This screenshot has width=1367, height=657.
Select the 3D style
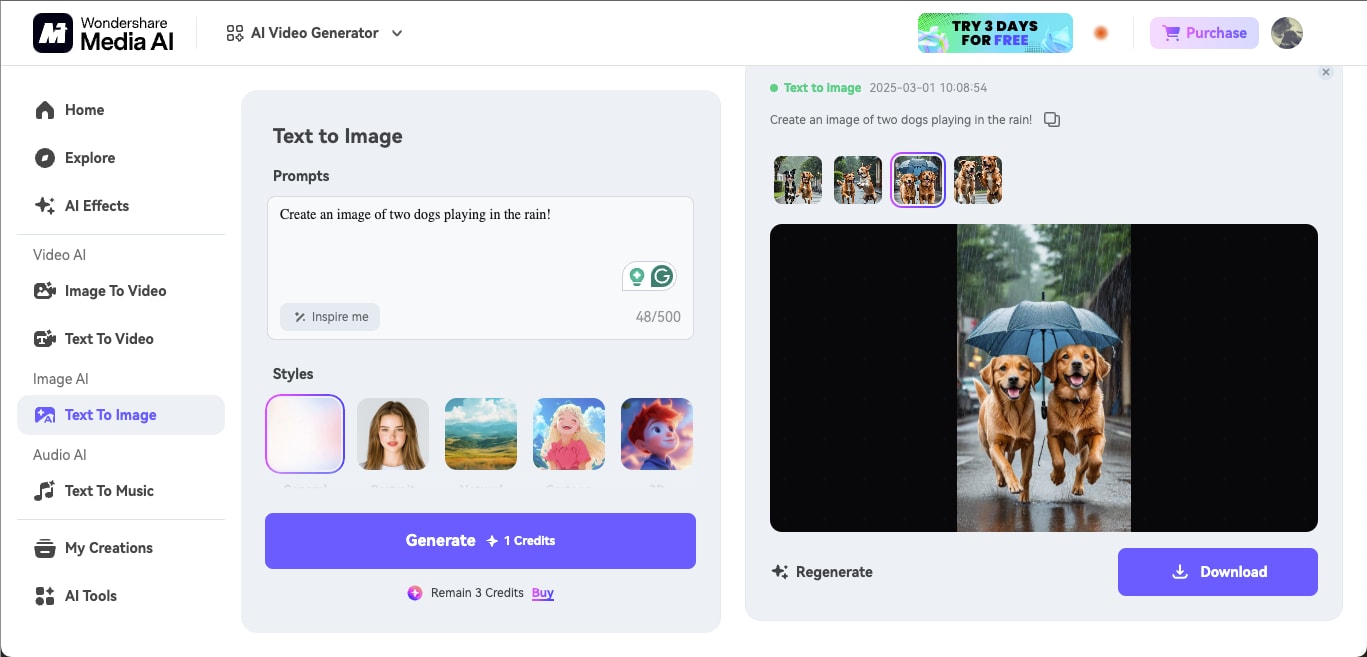tap(656, 434)
